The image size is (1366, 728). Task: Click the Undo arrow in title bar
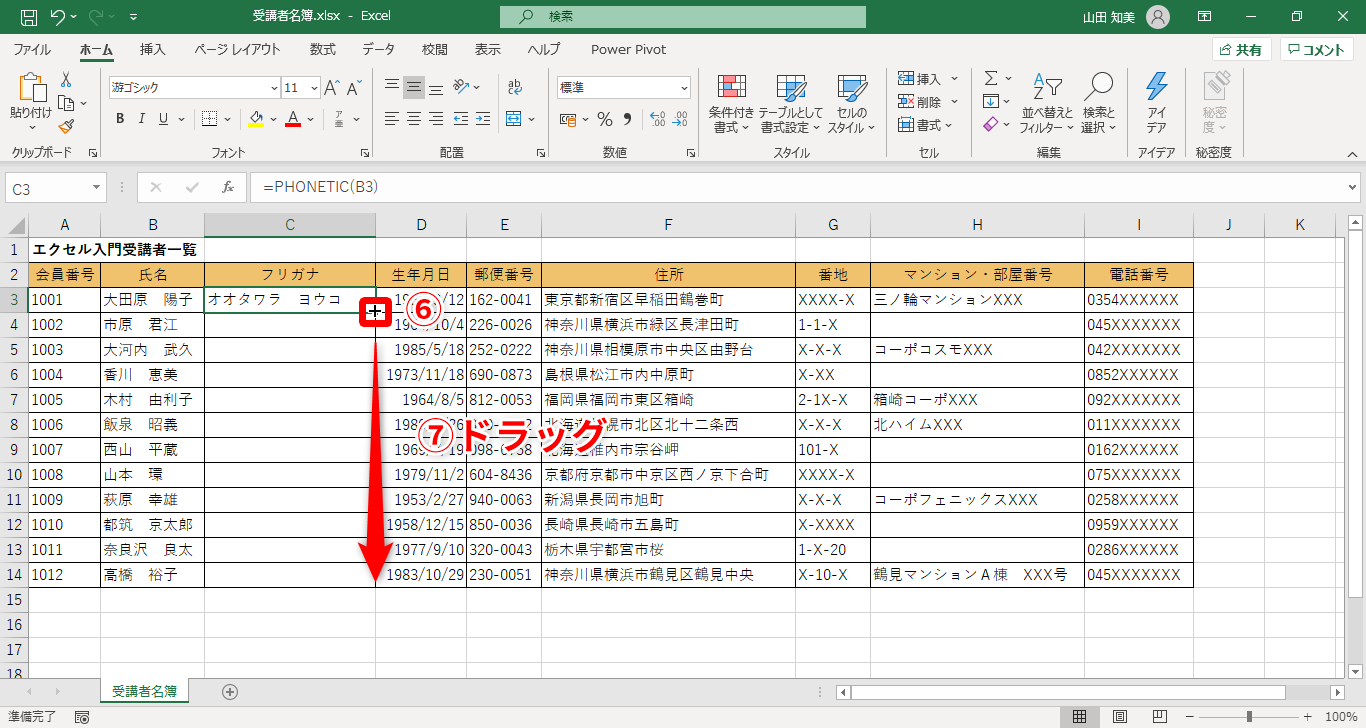coord(57,16)
